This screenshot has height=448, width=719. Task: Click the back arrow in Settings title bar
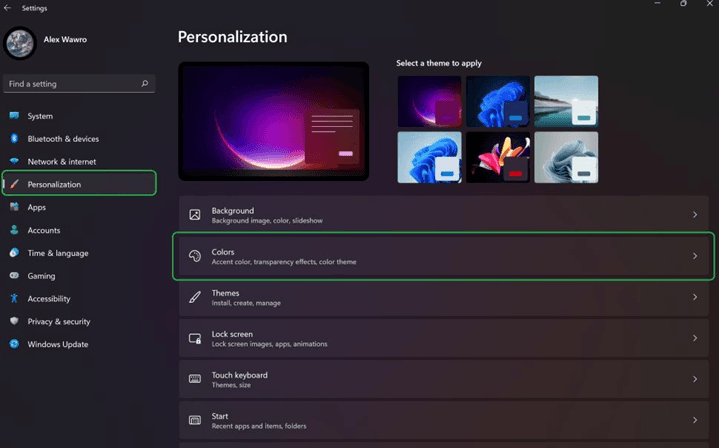coord(7,8)
